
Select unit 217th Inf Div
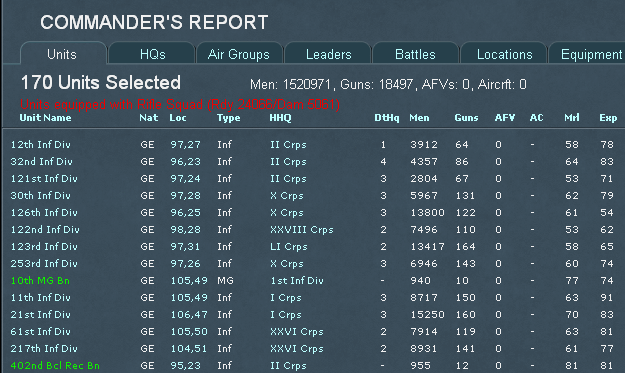pyautogui.click(x=44, y=349)
